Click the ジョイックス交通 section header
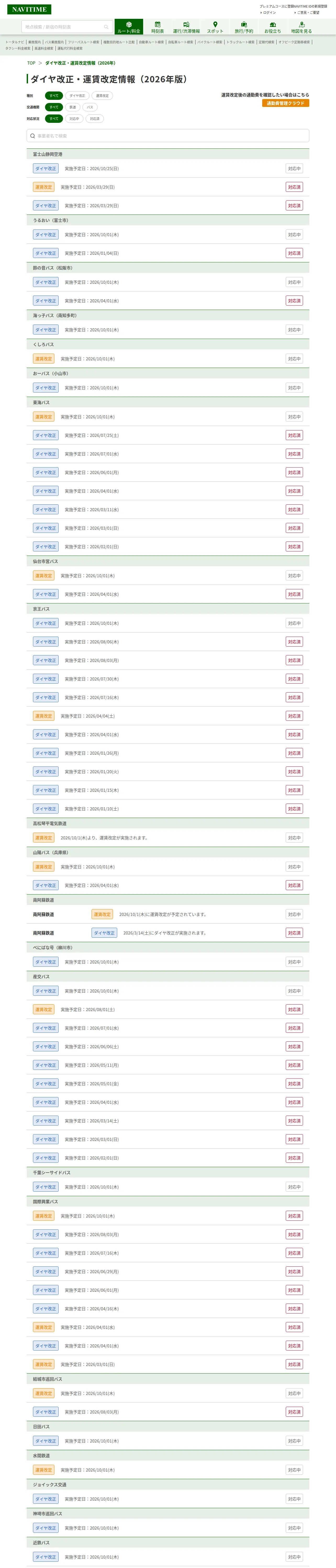 coord(168,1485)
